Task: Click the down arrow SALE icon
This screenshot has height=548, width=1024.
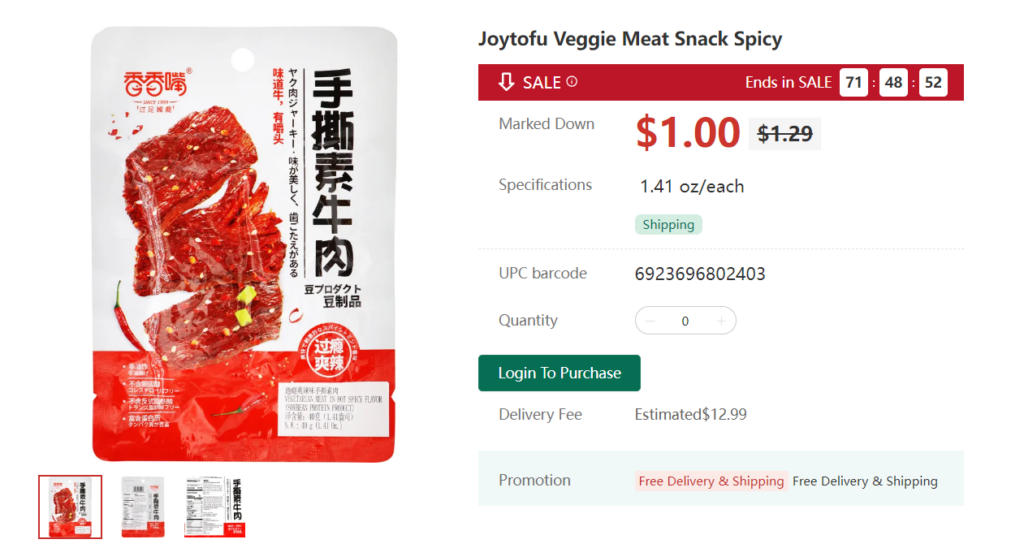Action: (x=506, y=82)
